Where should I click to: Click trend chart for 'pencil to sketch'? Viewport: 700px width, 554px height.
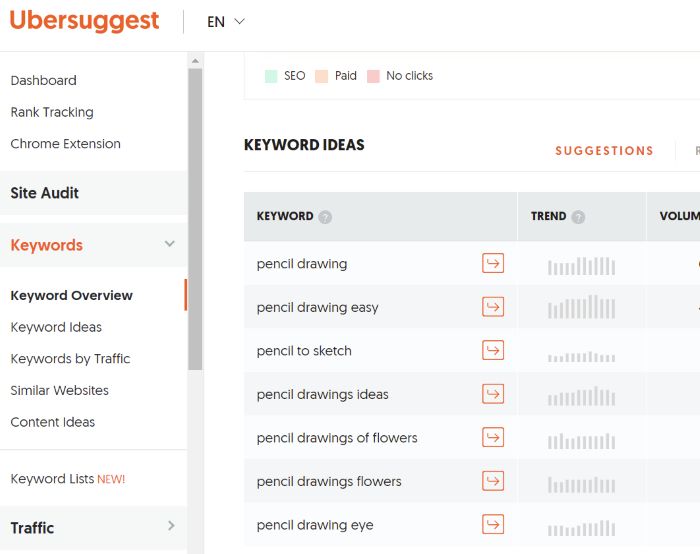pos(581,357)
